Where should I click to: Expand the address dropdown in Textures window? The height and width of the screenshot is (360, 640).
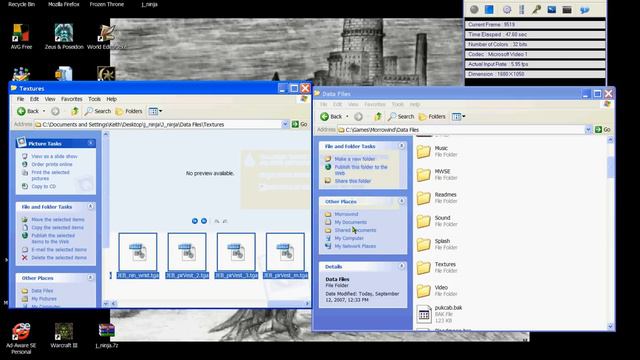click(285, 124)
